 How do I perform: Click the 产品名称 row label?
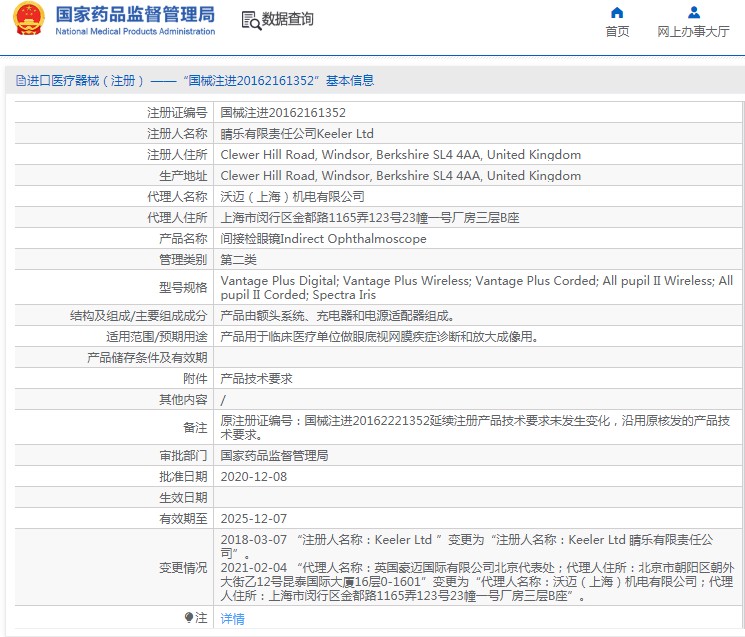point(183,238)
